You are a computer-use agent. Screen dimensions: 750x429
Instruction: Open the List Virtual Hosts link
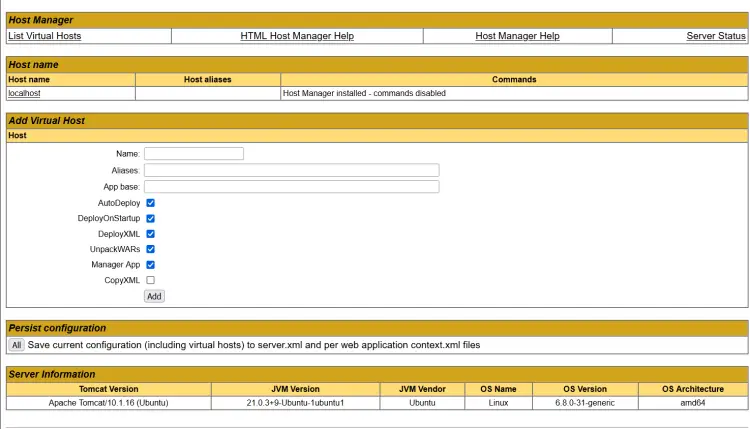click(44, 36)
